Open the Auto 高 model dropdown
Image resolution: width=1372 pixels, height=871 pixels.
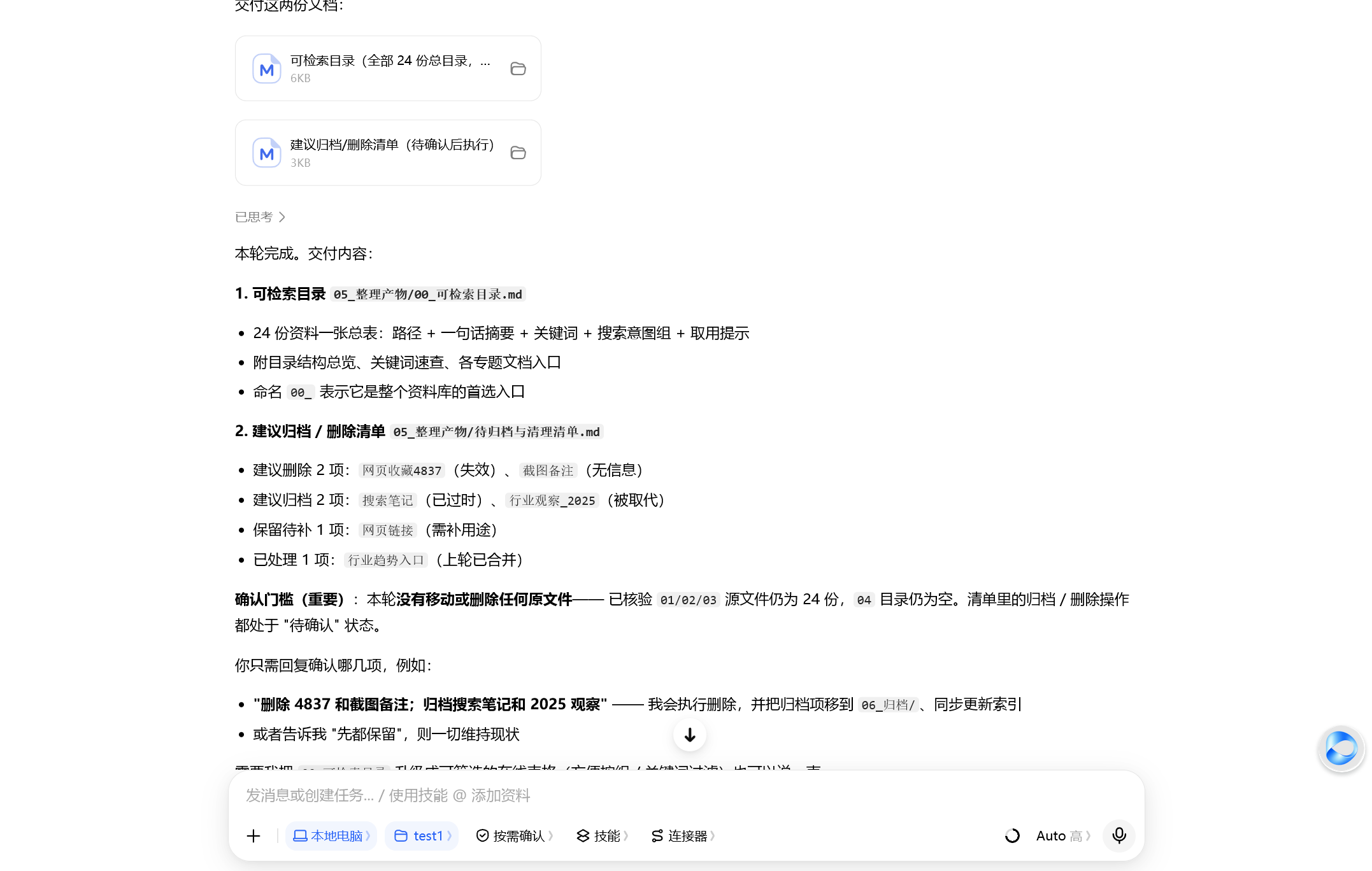1063,836
